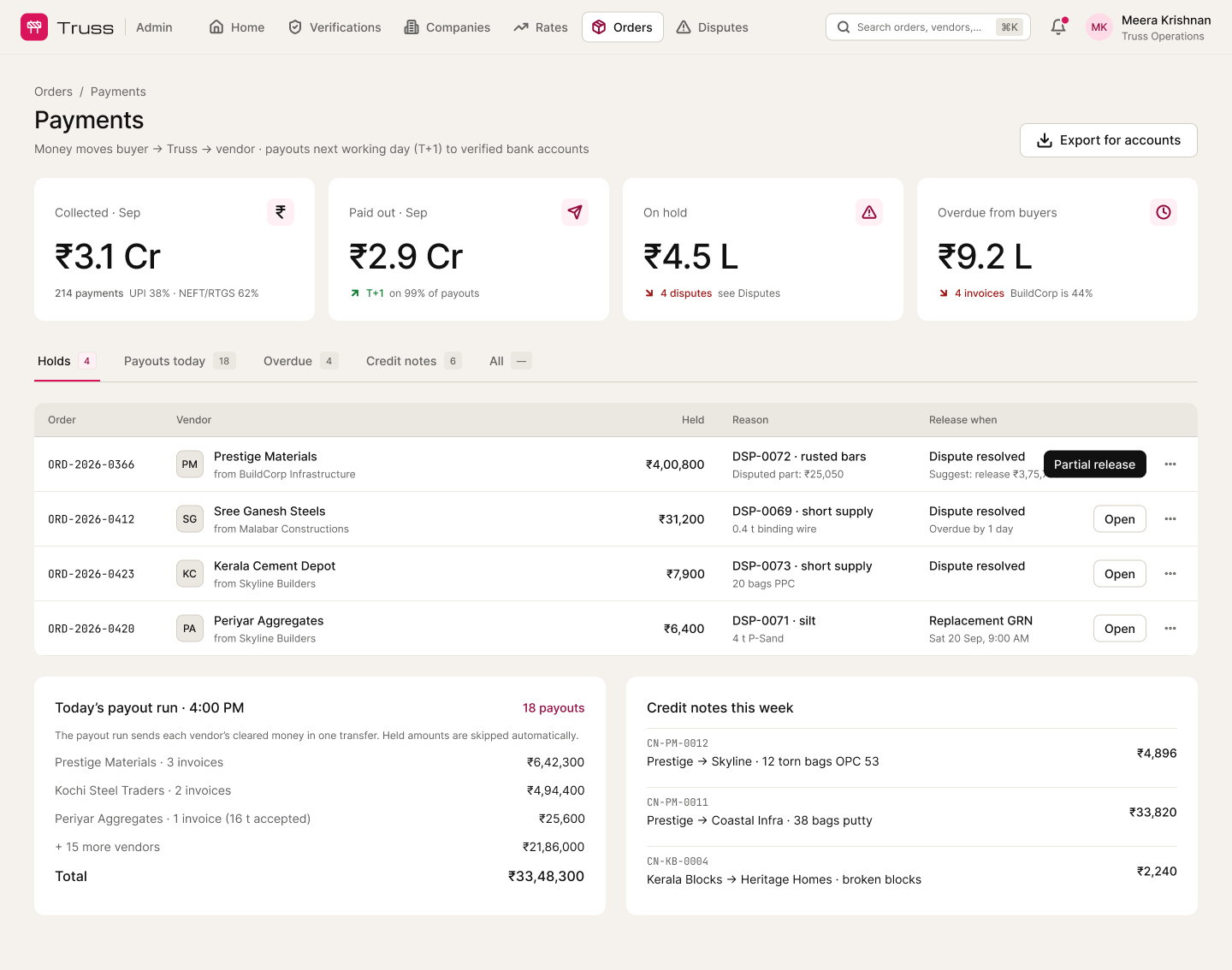Open Companies in the navigation bar
The image size is (1232, 970).
(447, 27)
